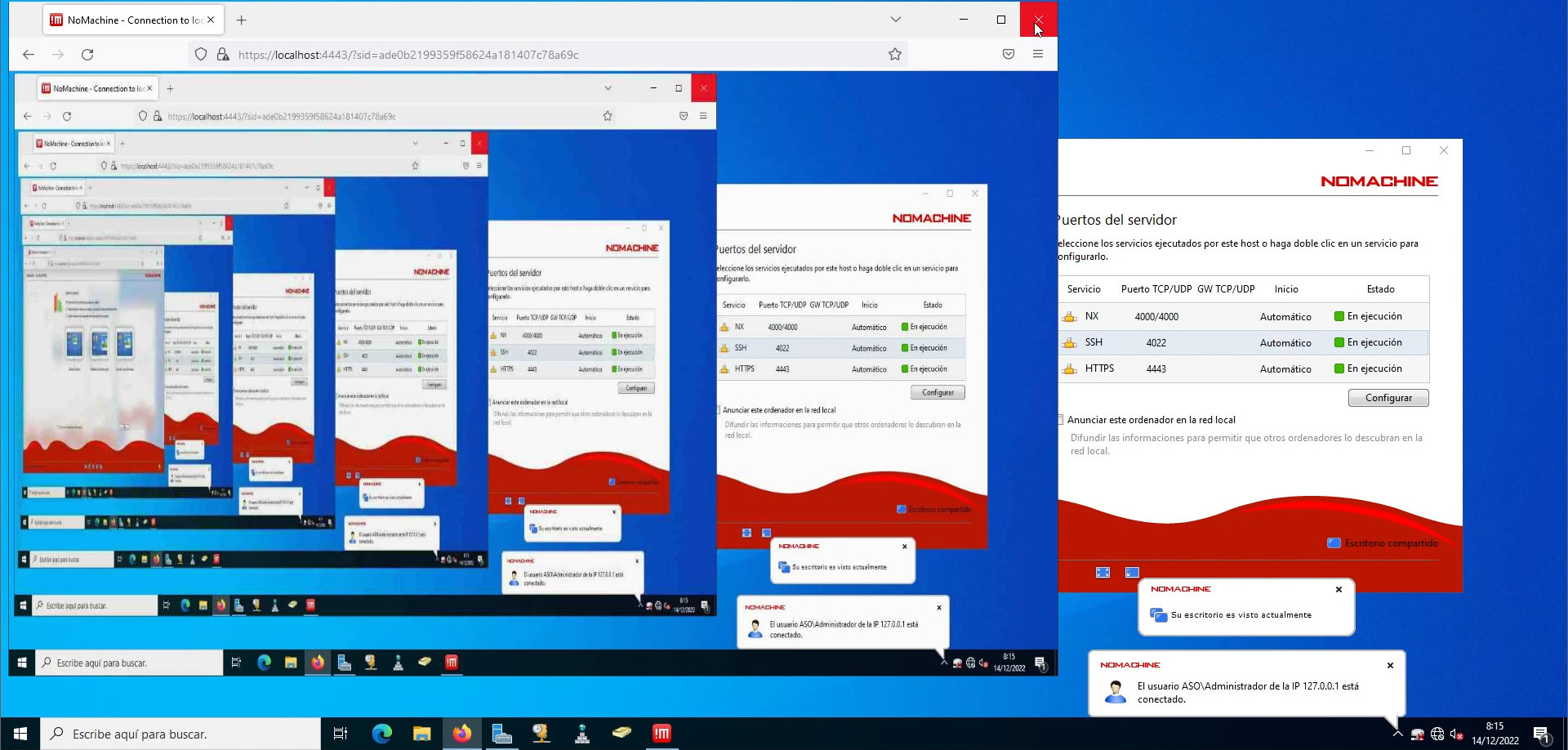Expand the list-all-tabs chevron in outermost Firefox
This screenshot has height=750, width=1568.
click(x=895, y=20)
